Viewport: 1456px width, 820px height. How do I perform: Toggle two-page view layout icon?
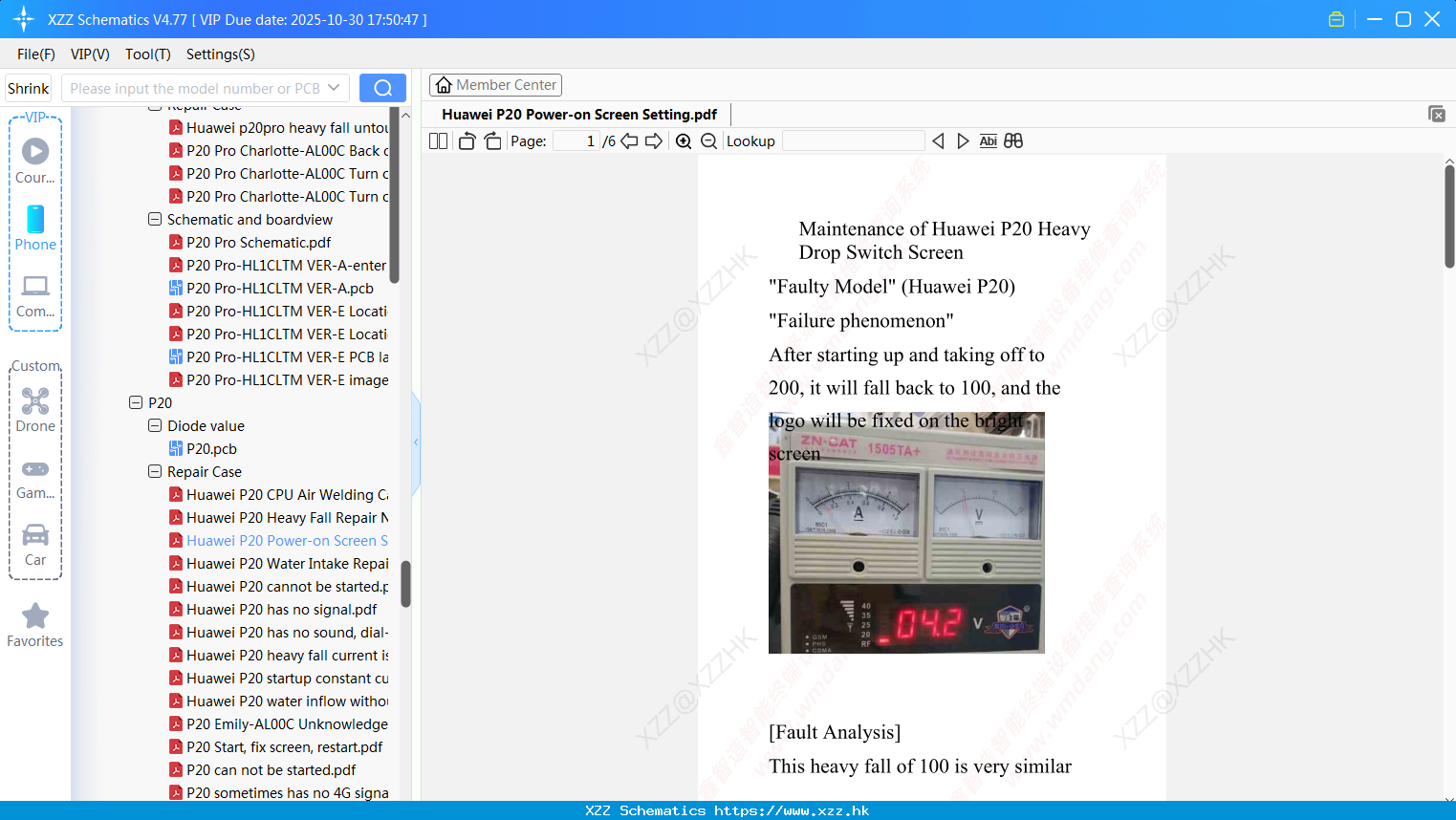[438, 141]
